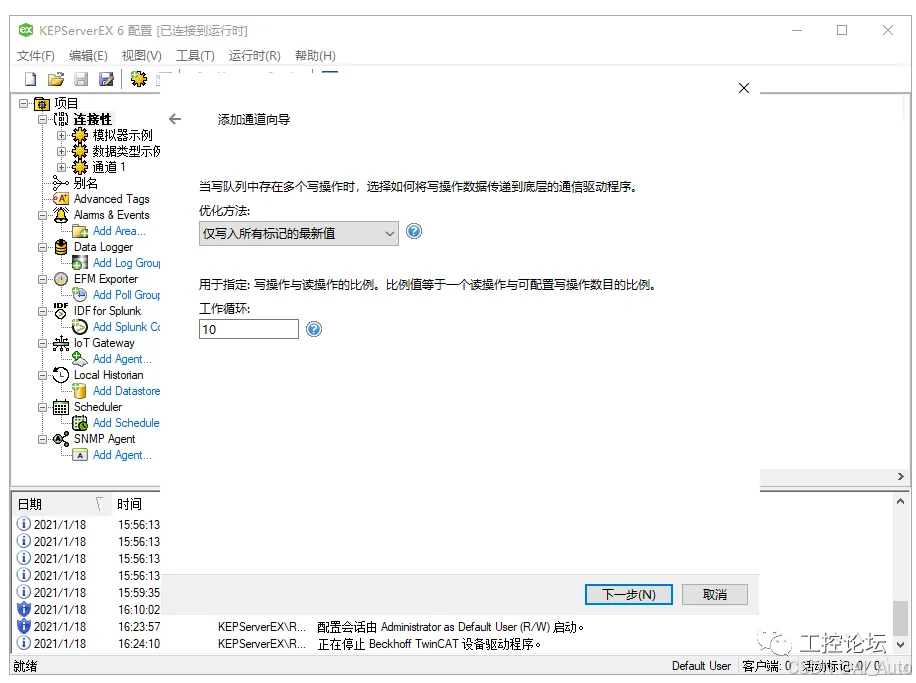Click the Open project folder icon

coord(56,79)
